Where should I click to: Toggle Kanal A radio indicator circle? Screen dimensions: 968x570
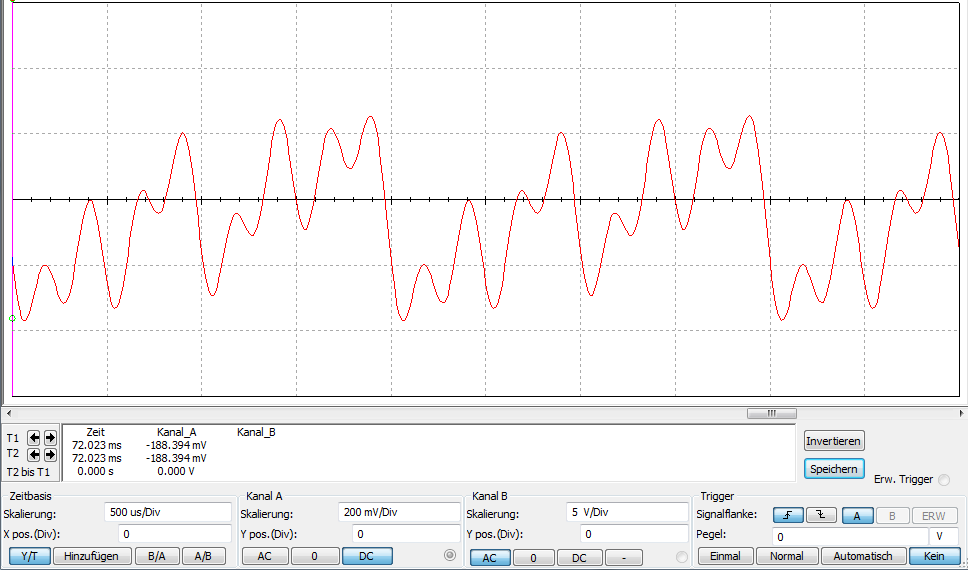449,555
